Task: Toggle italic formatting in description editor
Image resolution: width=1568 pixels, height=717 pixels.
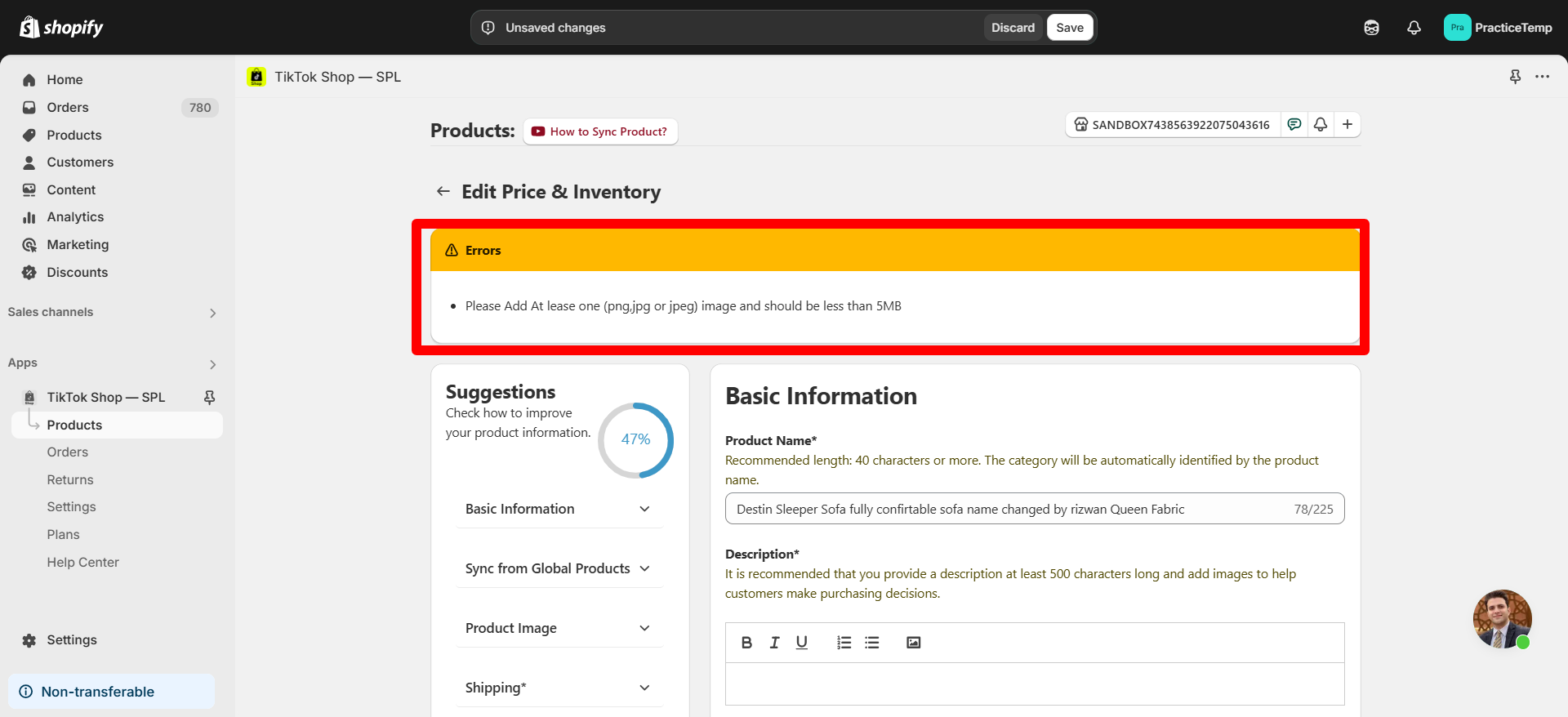Action: click(x=774, y=643)
